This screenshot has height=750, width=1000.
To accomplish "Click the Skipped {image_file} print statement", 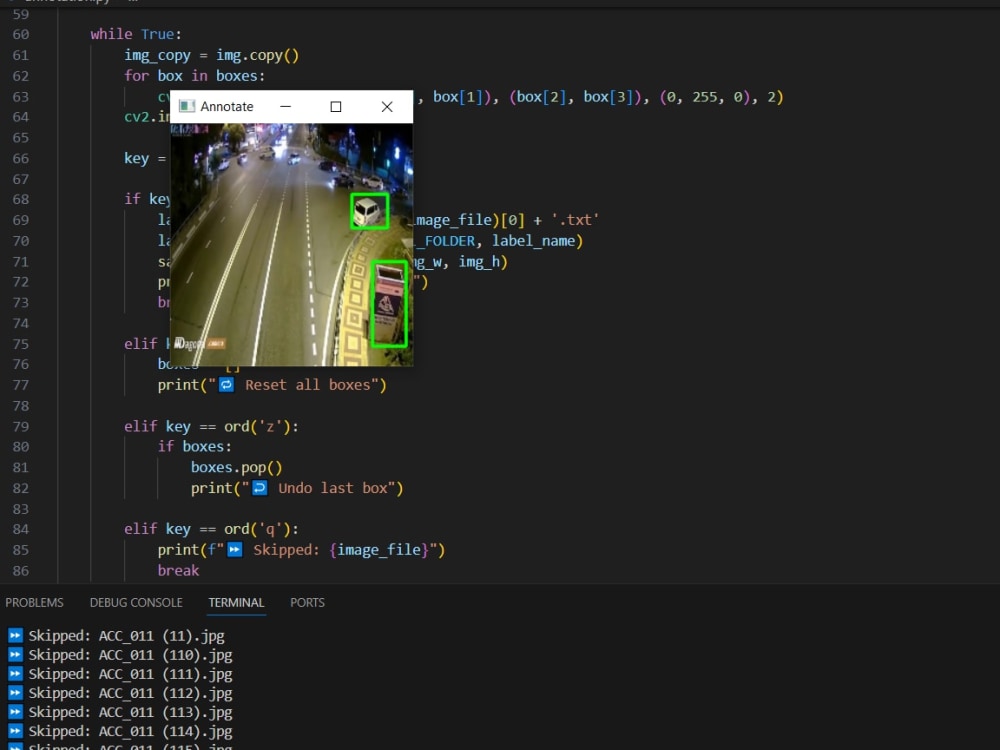I will pyautogui.click(x=301, y=550).
